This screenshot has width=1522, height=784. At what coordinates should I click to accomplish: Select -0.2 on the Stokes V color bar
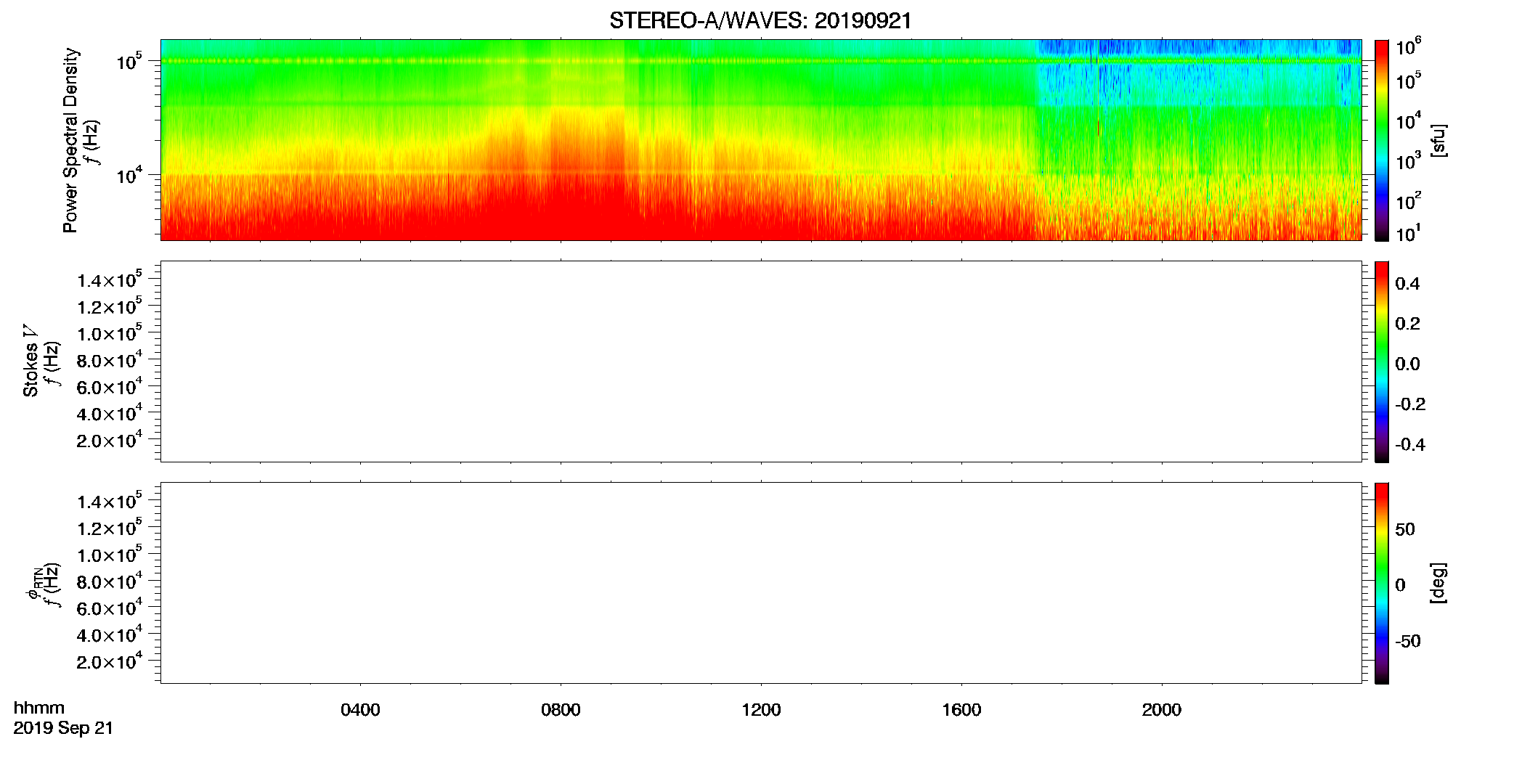(1410, 404)
